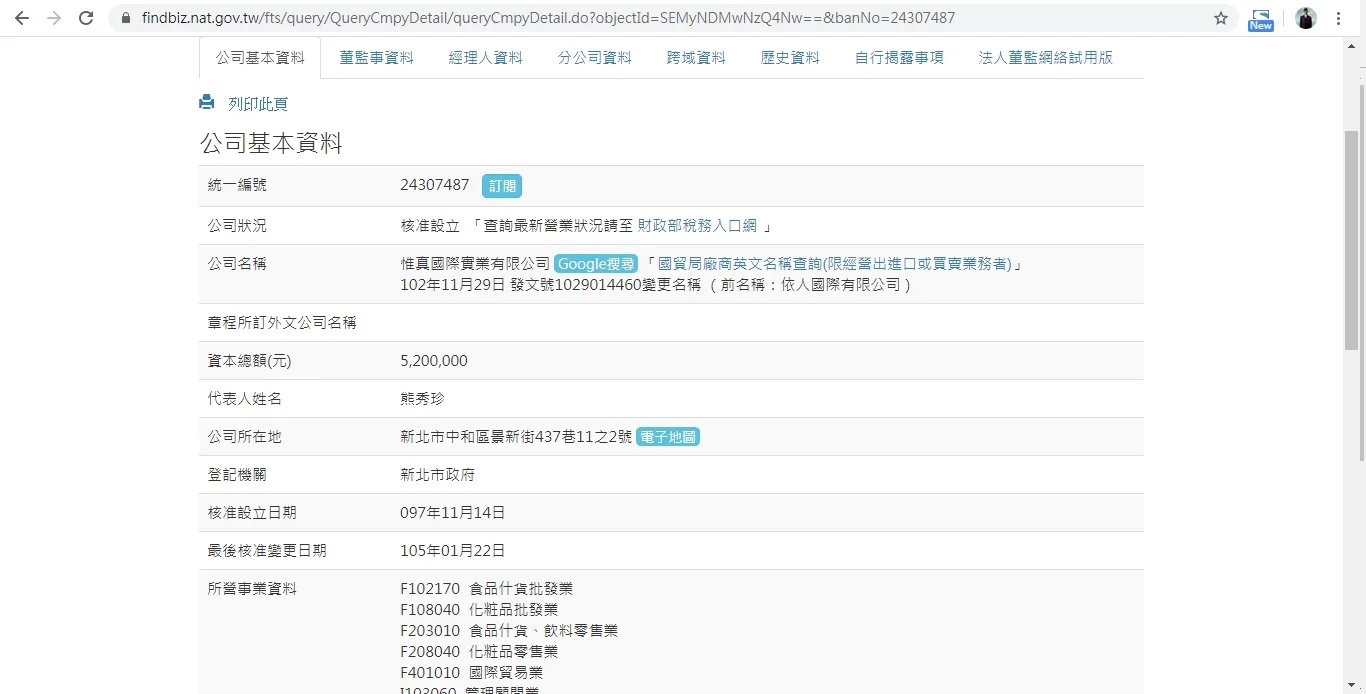
Task: Reload the page with refresh icon
Action: point(86,18)
